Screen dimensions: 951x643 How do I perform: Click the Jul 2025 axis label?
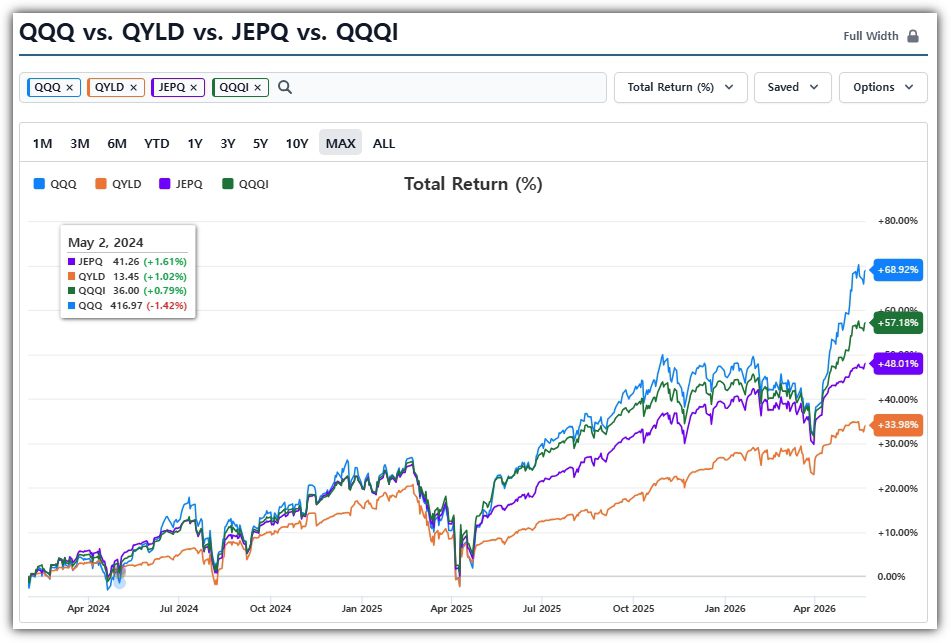coord(542,608)
